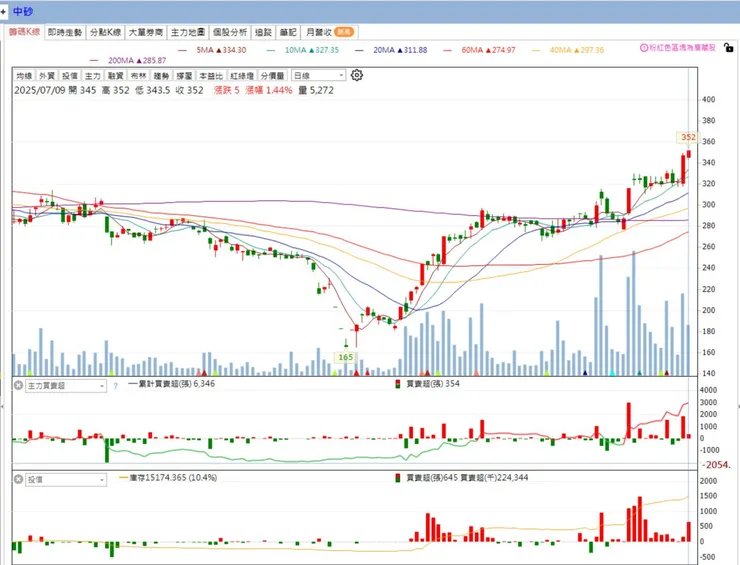Open the 日線 period dropdown
740x565 pixels.
pos(319,76)
